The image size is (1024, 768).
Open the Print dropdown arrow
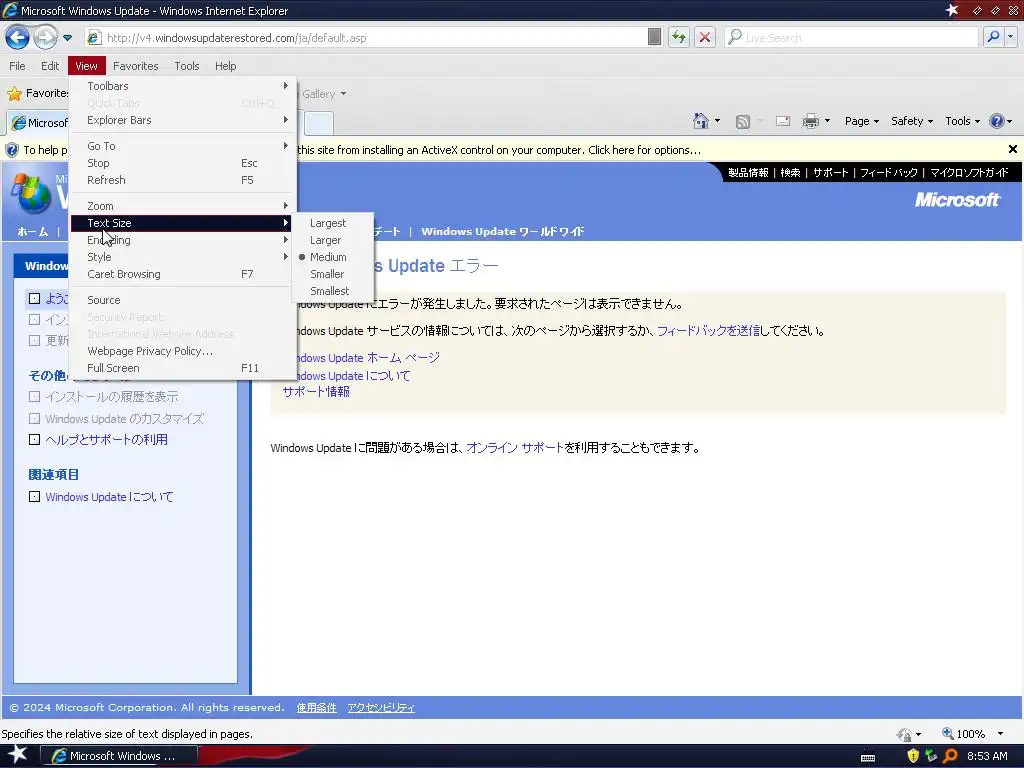[x=827, y=121]
